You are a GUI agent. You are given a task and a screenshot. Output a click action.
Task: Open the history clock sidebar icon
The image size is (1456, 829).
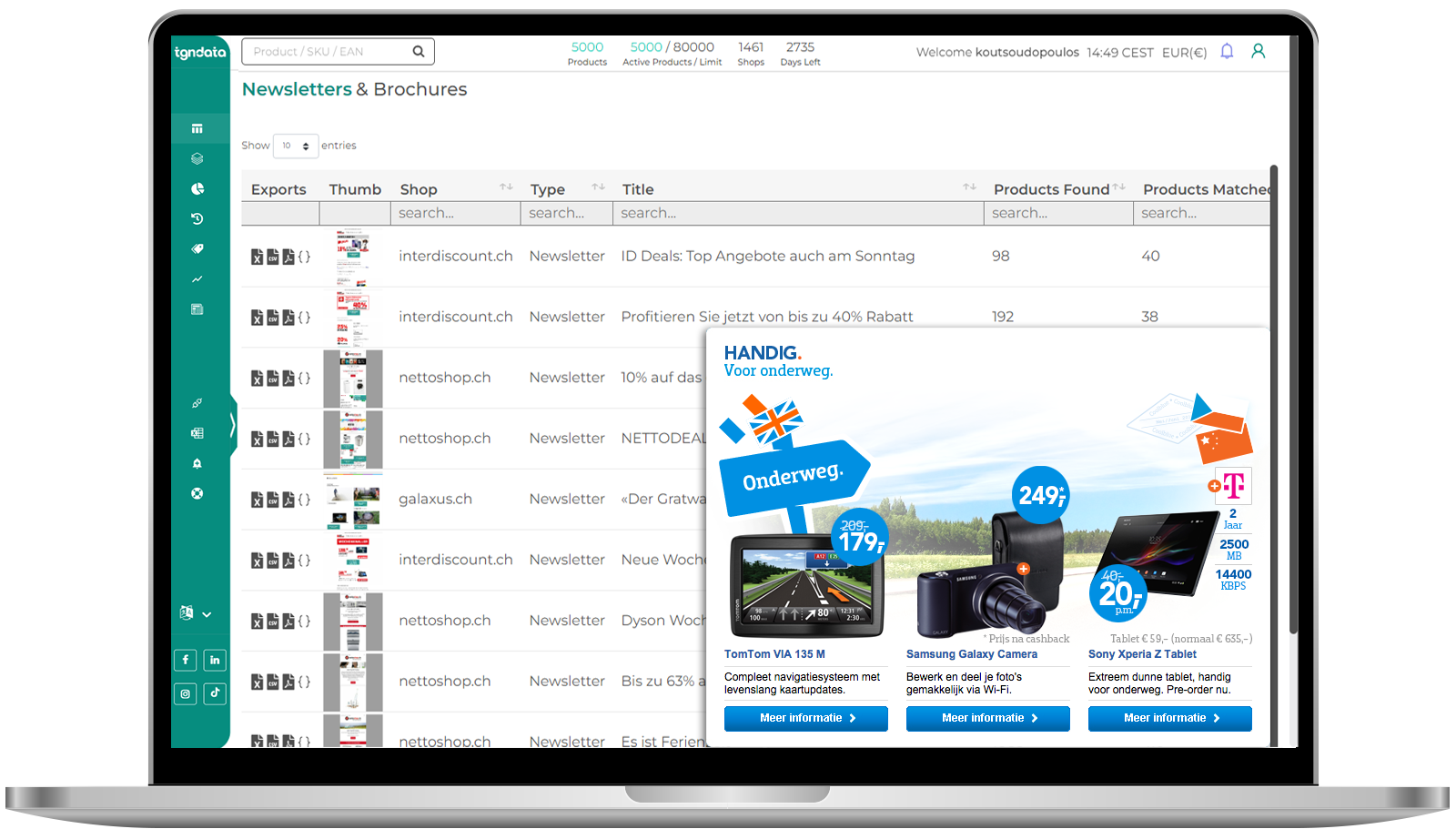pyautogui.click(x=197, y=218)
